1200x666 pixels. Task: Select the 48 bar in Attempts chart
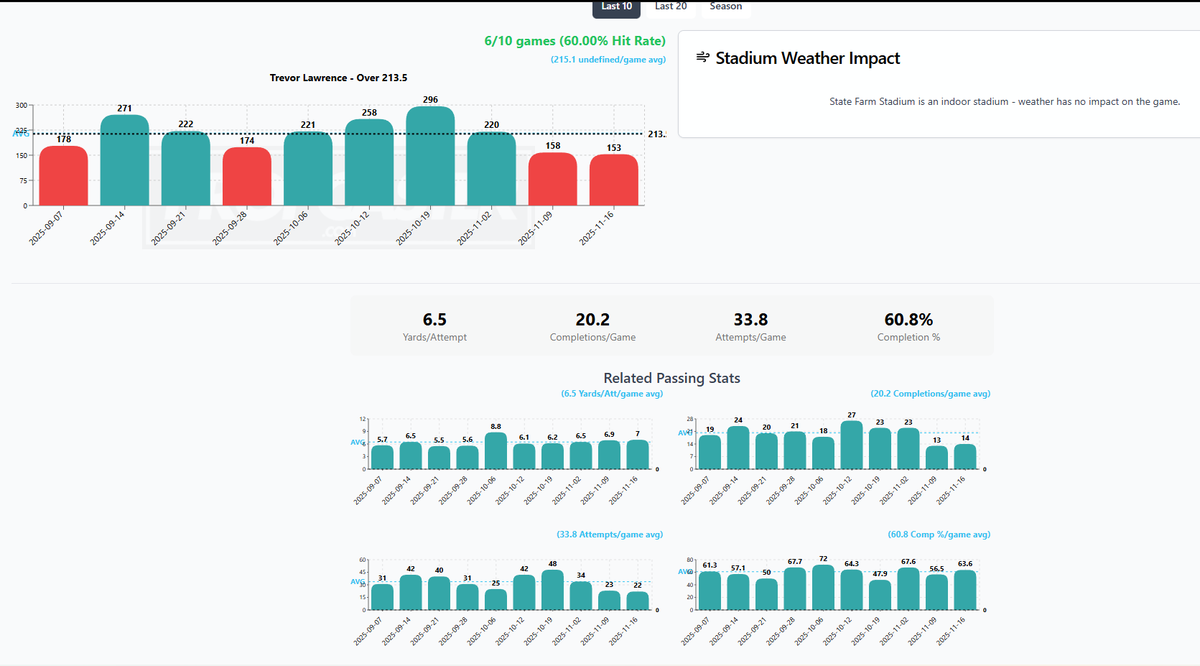point(552,590)
